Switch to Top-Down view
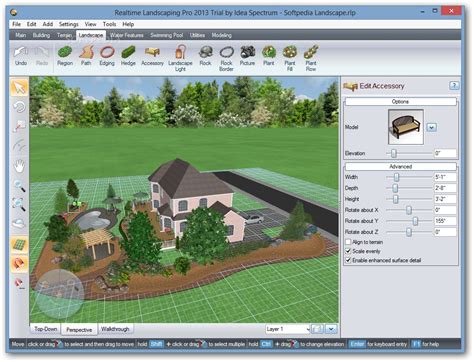474x362 pixels. tap(46, 329)
